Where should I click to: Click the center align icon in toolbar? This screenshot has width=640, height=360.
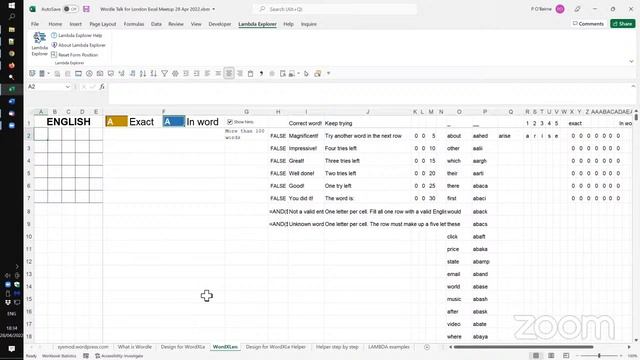[229, 73]
